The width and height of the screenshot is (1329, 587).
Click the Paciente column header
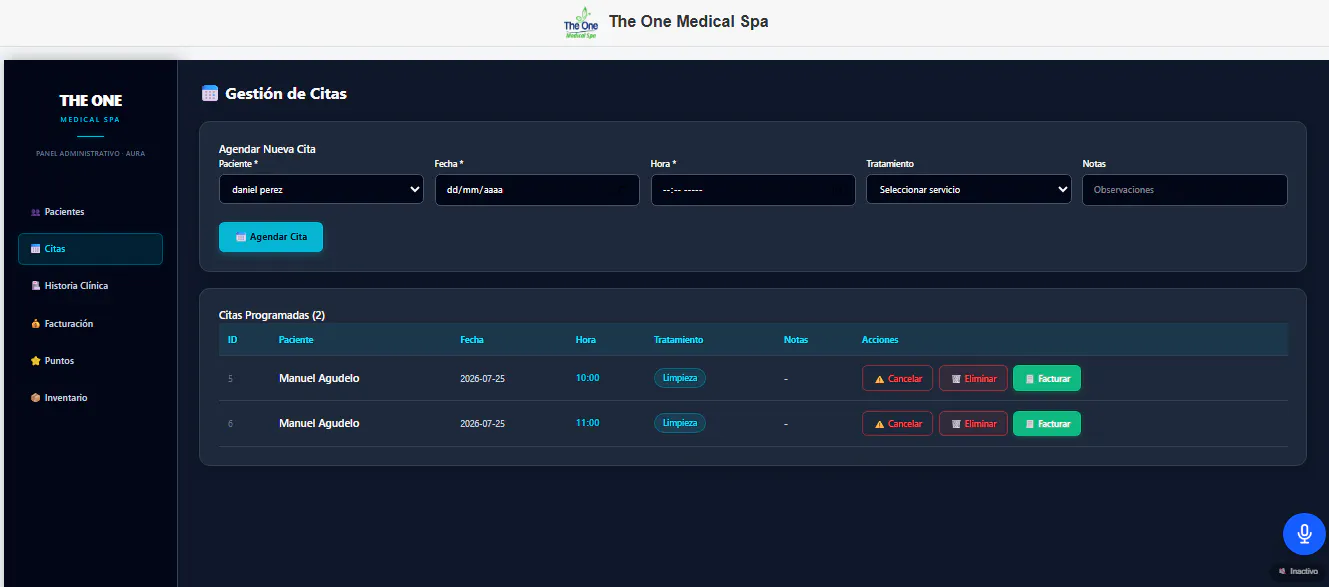[296, 340]
